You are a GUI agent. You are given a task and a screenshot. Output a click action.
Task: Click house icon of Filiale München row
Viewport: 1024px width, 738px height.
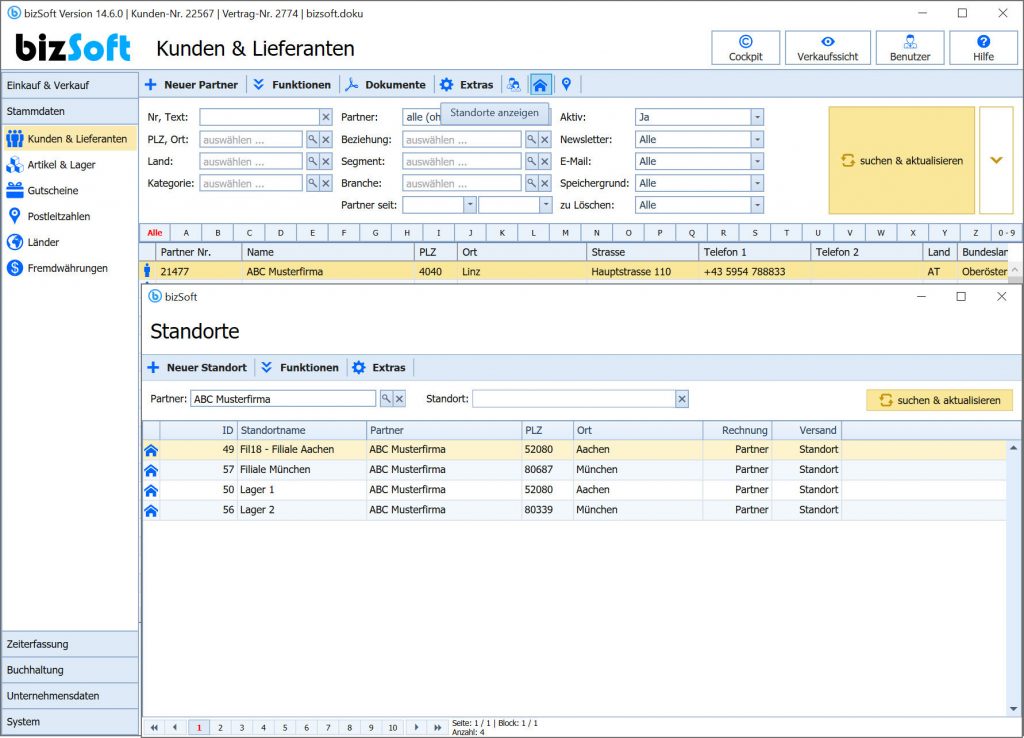tap(151, 470)
